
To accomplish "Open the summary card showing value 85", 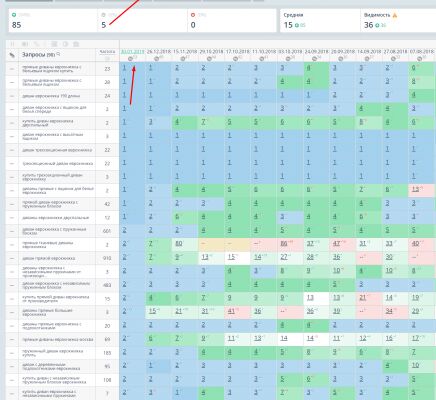I will click(x=53, y=21).
